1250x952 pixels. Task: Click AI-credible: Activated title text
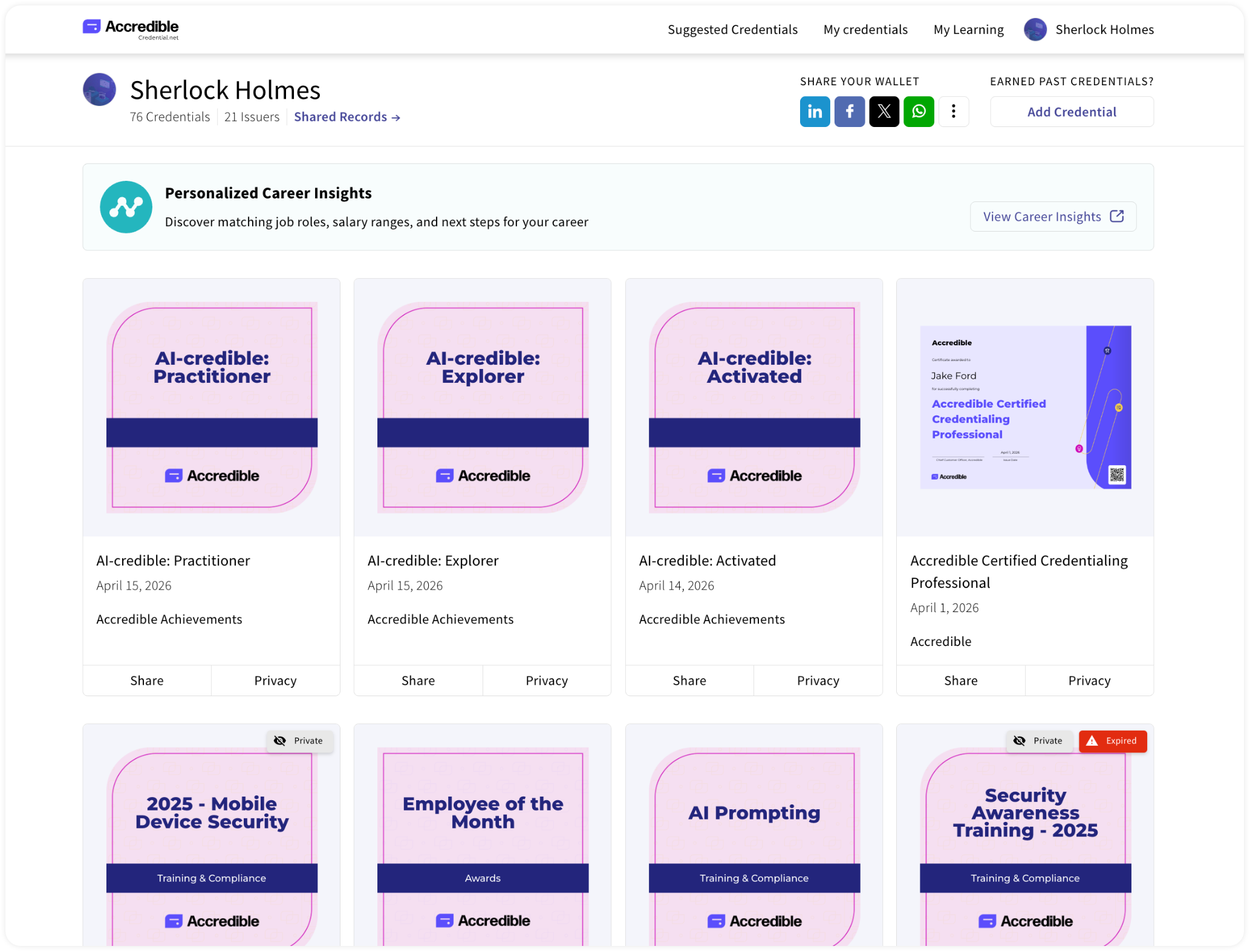point(707,561)
